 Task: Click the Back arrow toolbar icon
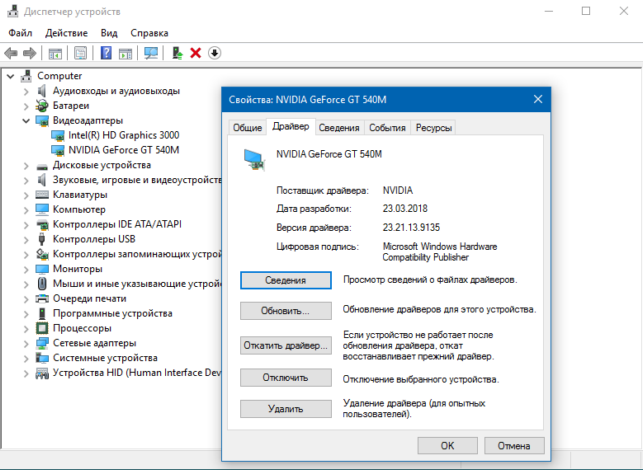coord(11,53)
